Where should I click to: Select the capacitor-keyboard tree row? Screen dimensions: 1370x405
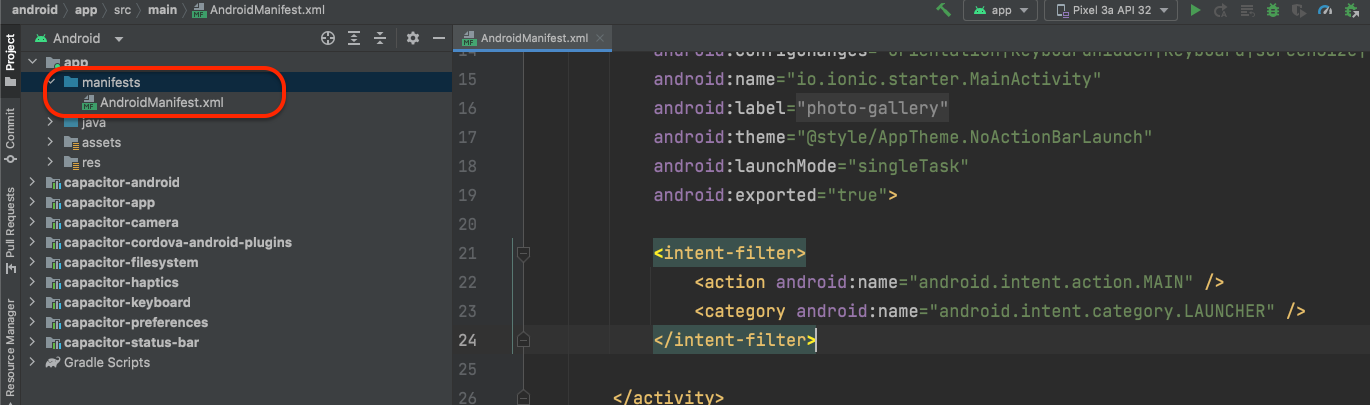point(236,302)
